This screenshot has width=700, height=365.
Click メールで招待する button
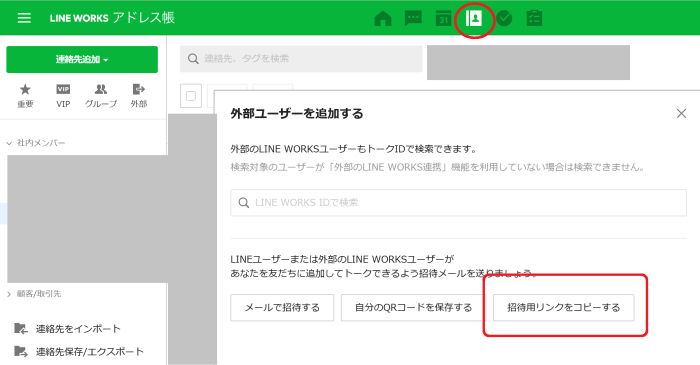[282, 307]
